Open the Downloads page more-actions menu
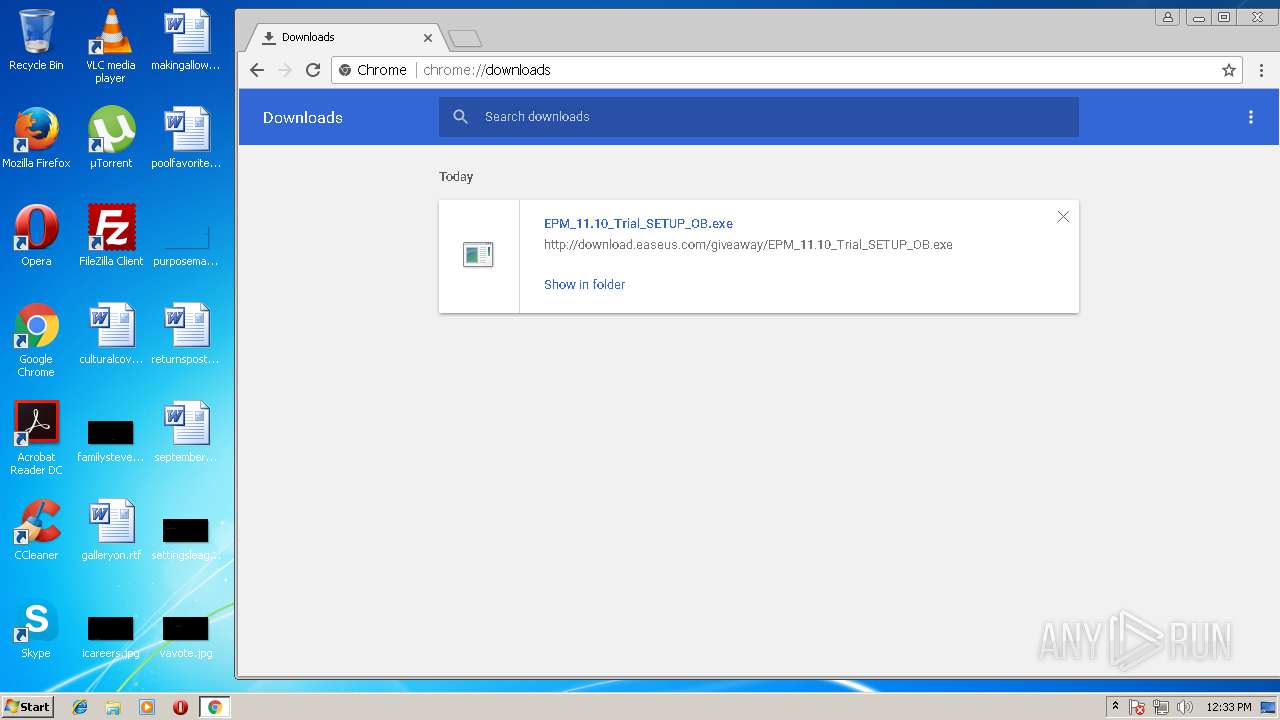Viewport: 1280px width, 720px height. [x=1250, y=117]
